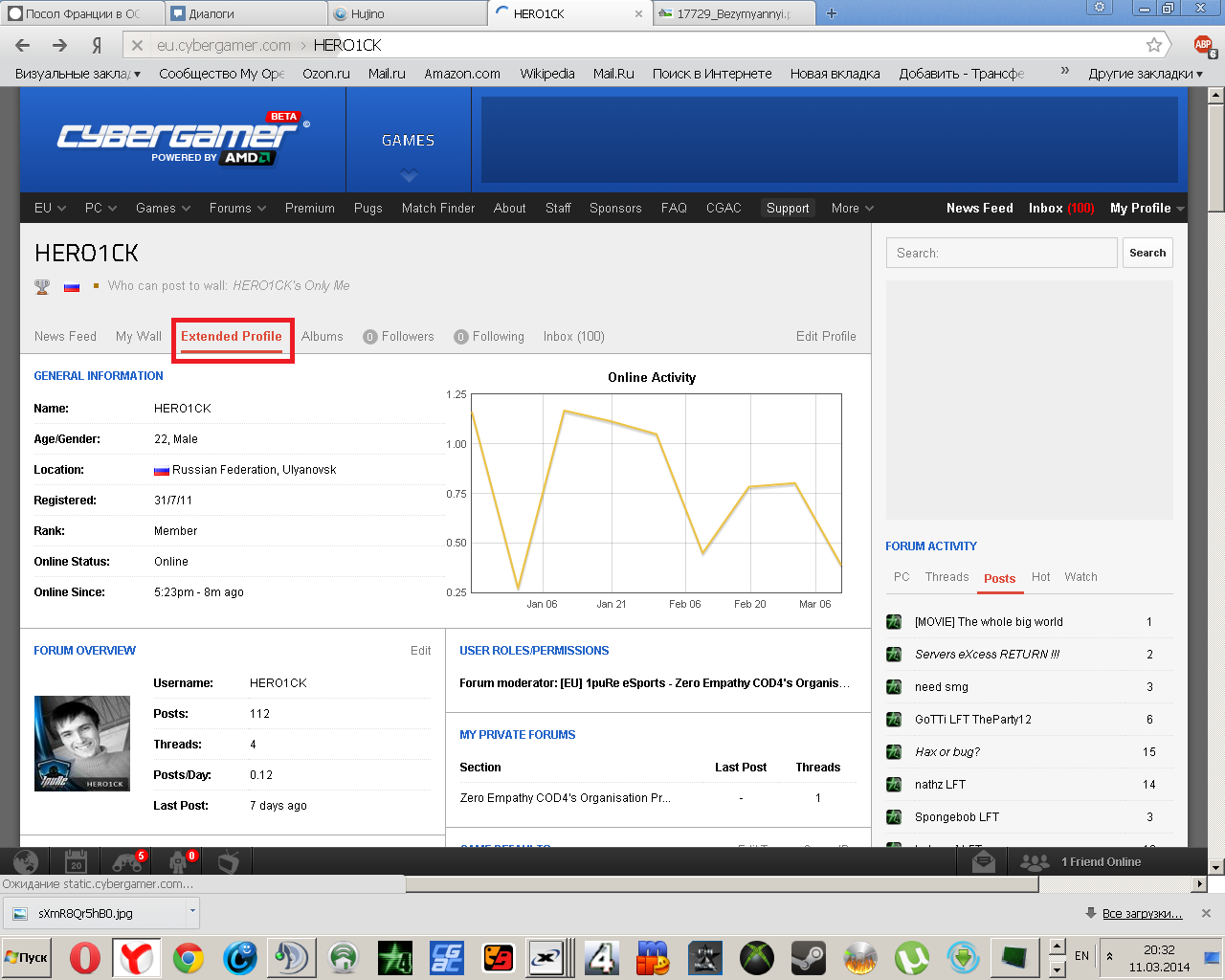
Task: Open Xbox icon in the taskbar
Action: click(756, 958)
